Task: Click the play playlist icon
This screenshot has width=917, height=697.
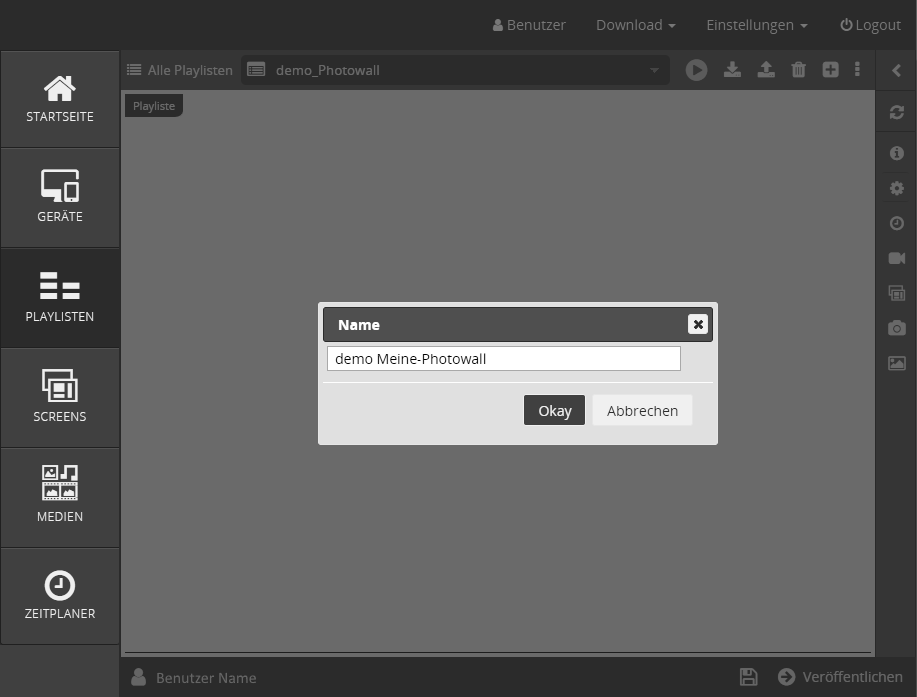Action: point(696,70)
